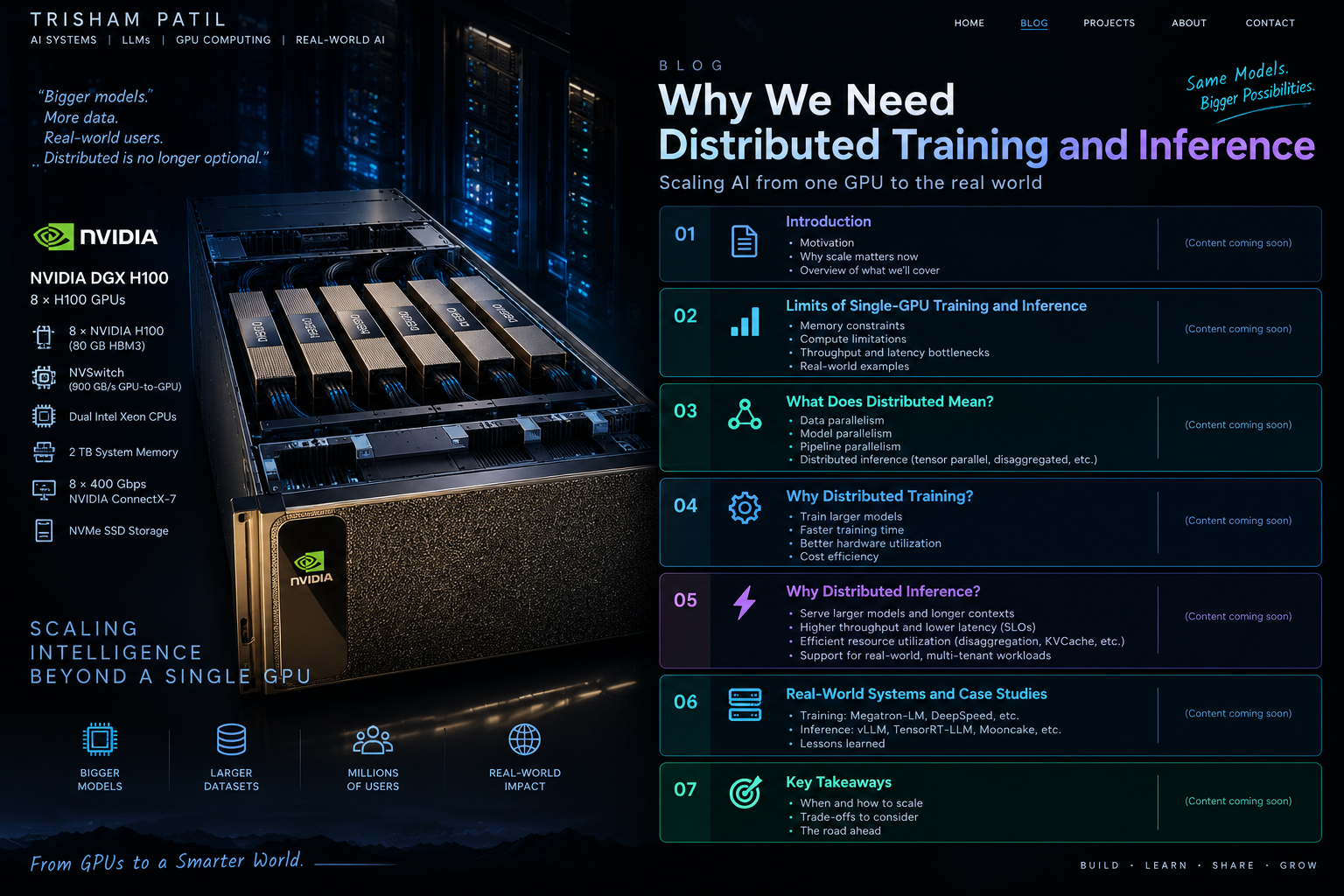Click the NVIDIA eye logo at left
This screenshot has width=1344, height=896.
point(52,236)
